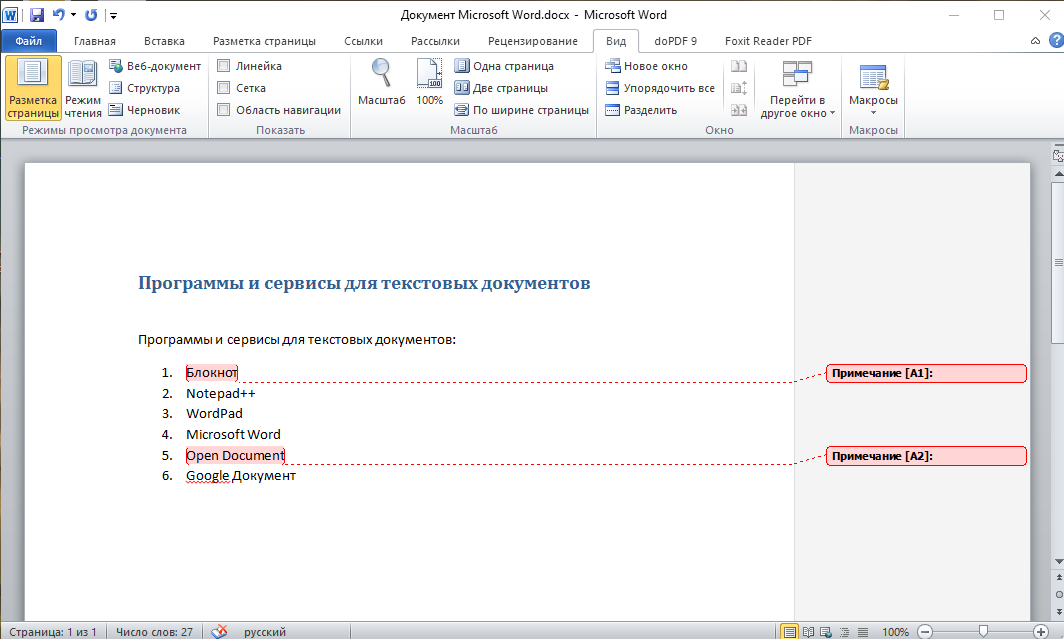Image resolution: width=1064 pixels, height=639 pixels.
Task: Click the Блокнот list item
Action: click(x=212, y=372)
